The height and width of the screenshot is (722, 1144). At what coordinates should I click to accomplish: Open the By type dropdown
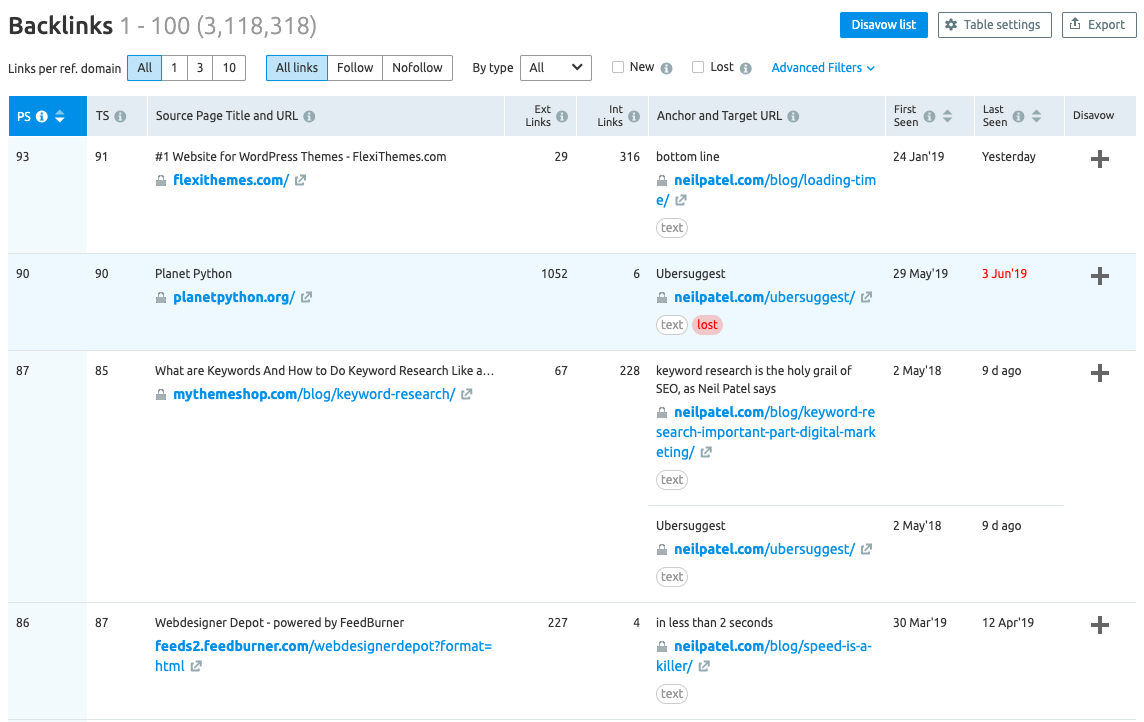556,68
